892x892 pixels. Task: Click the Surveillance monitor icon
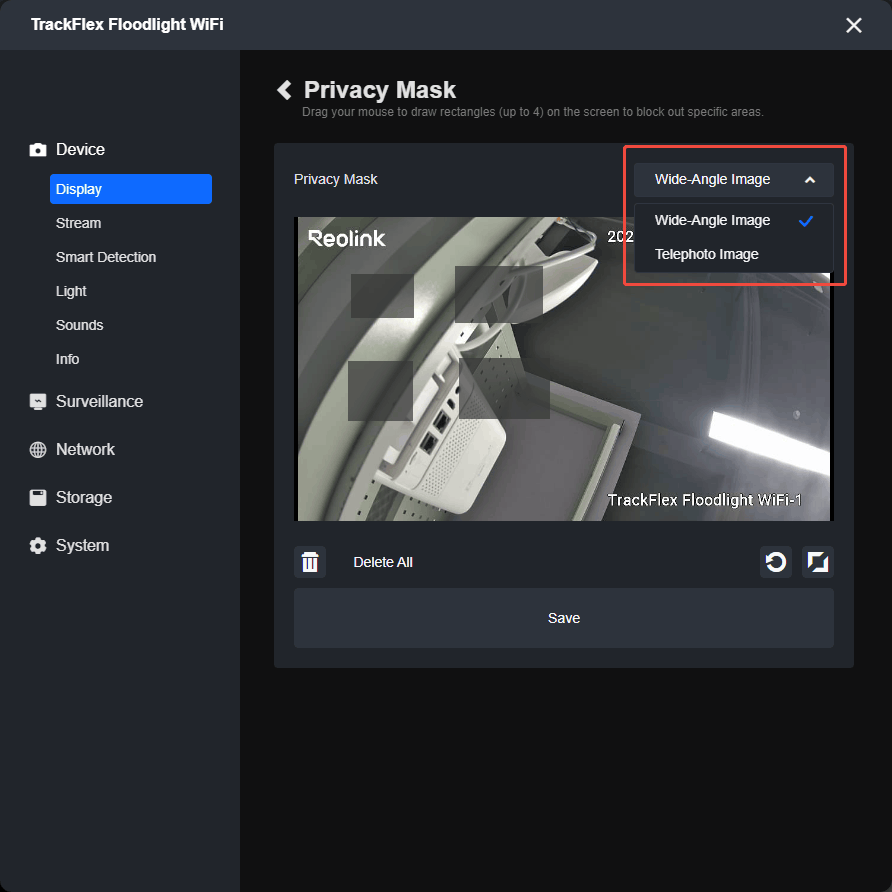[x=38, y=402]
